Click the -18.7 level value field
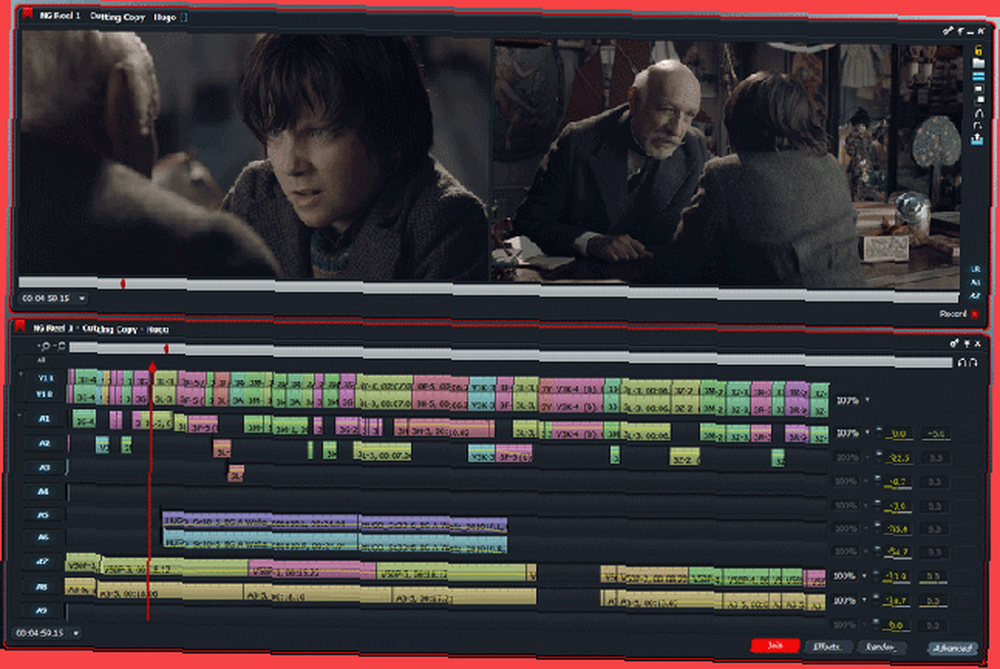Image resolution: width=1000 pixels, height=669 pixels. 897,601
